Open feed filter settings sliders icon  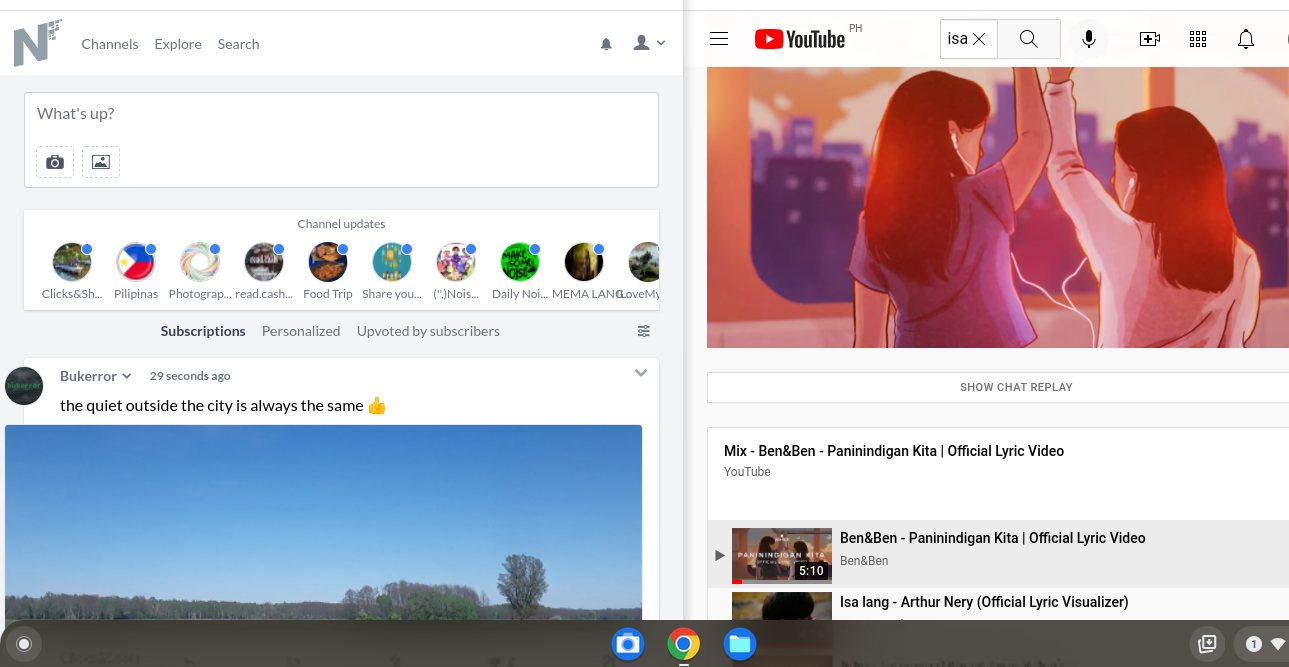[644, 331]
